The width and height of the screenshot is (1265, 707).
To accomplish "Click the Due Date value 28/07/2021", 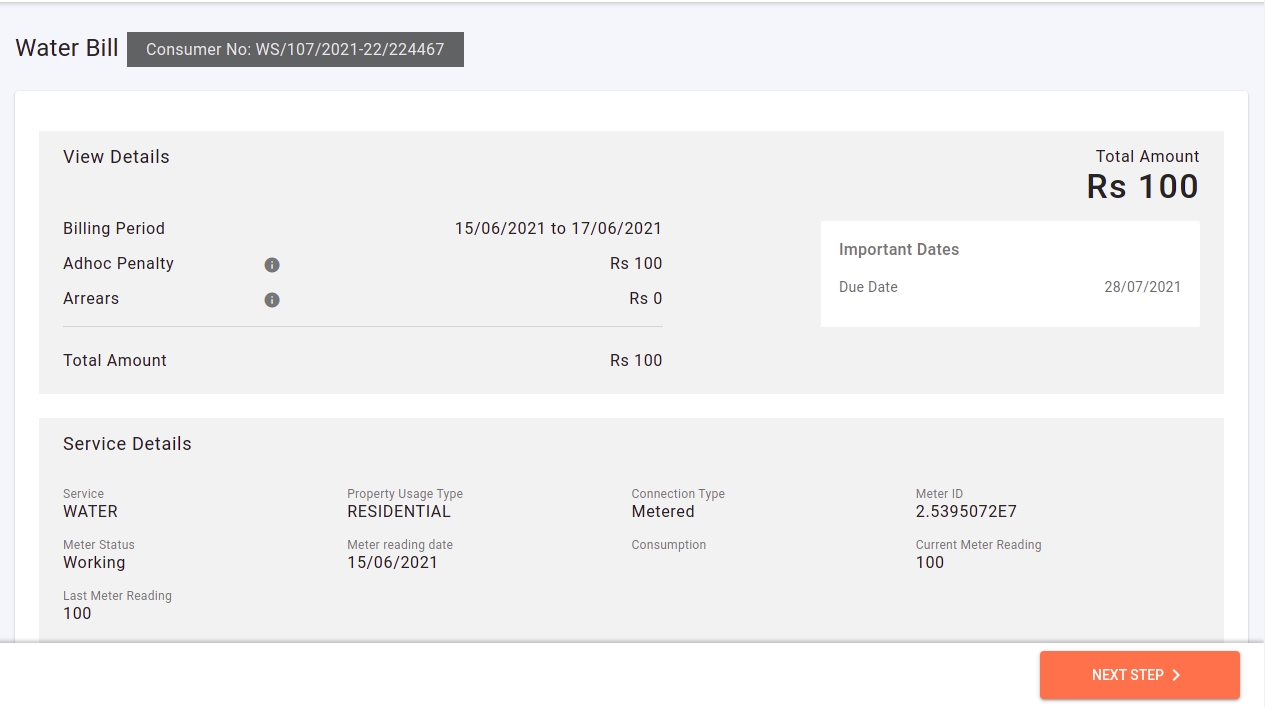I will click(x=1142, y=287).
